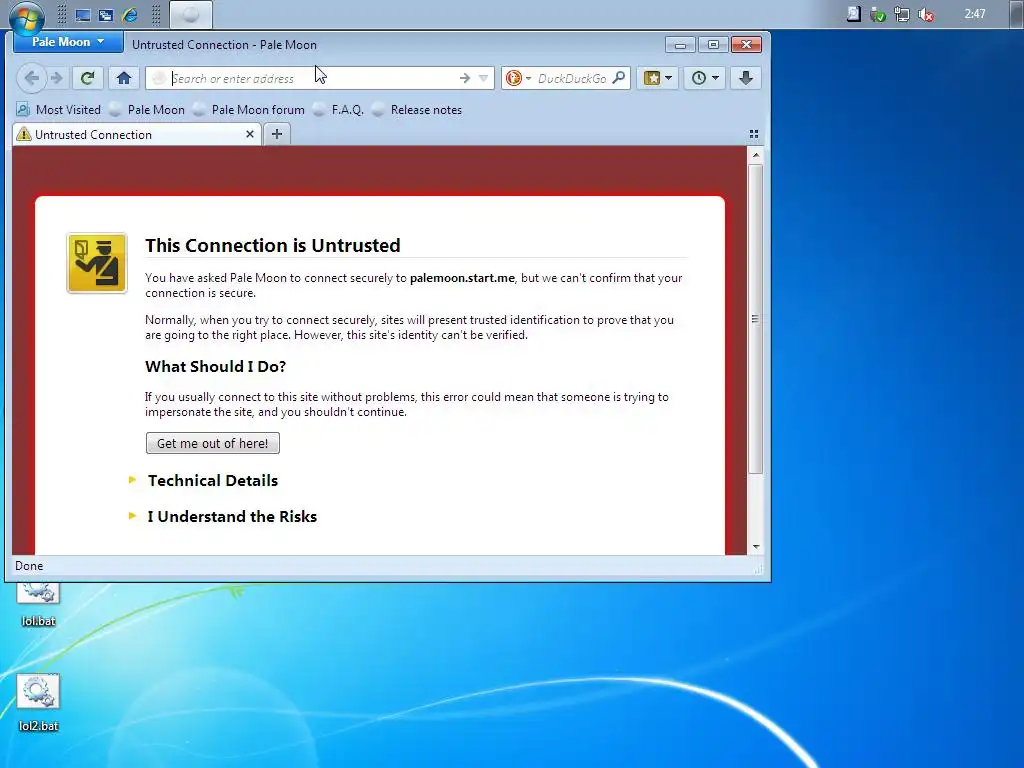
Task: Click the untrusted connection policeman warning icon
Action: [x=97, y=263]
